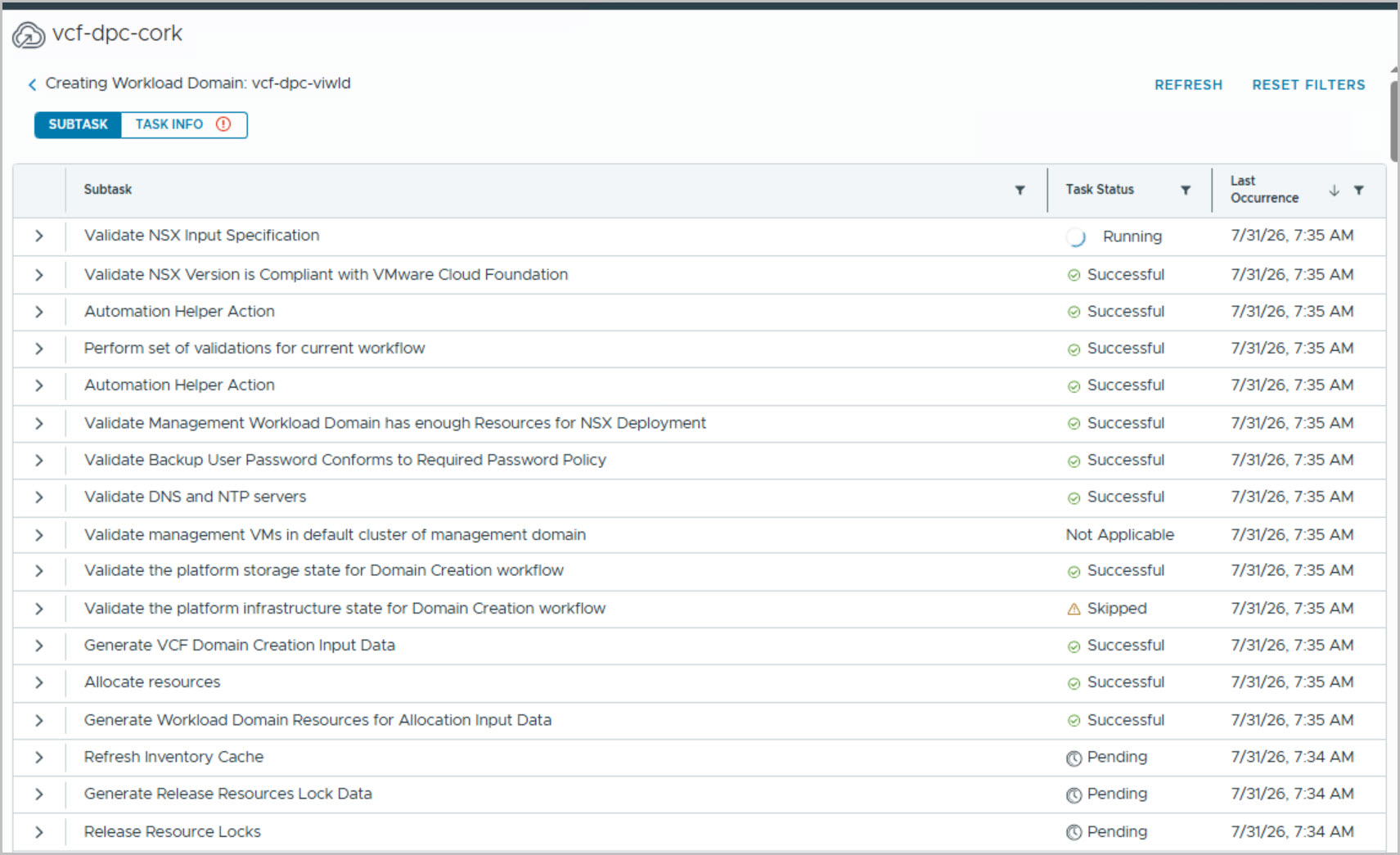The height and width of the screenshot is (855, 1400).
Task: Click the pending clock icon for Generate Release Resources
Action: 1074,795
